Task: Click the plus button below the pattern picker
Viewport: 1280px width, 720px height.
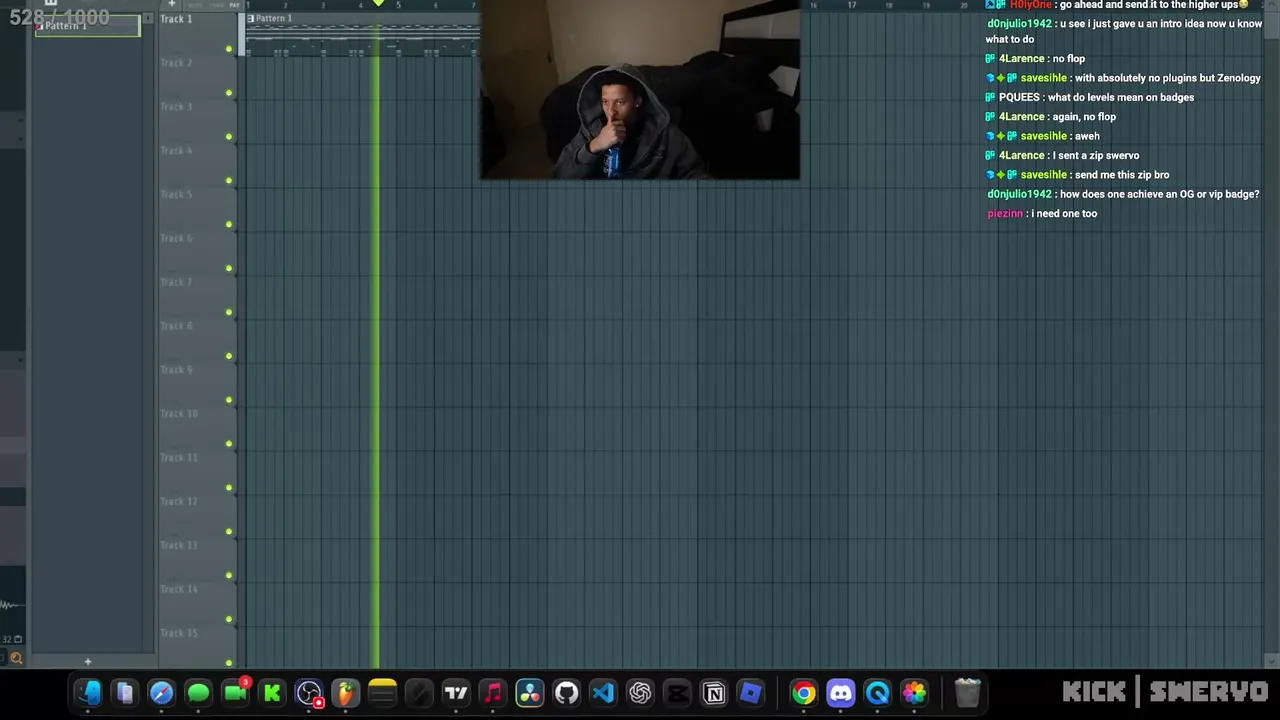Action: 87,661
